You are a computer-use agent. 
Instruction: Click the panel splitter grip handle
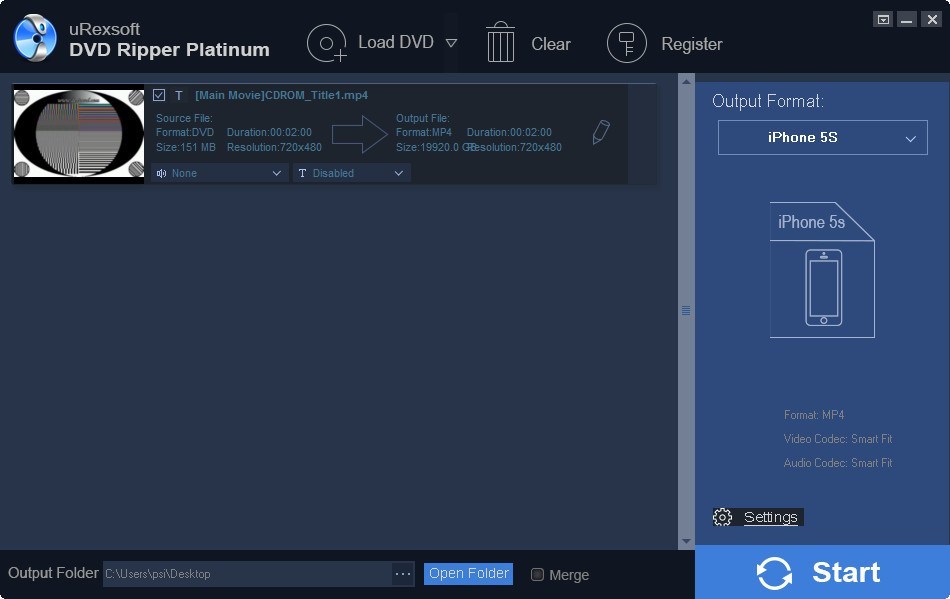pos(686,311)
